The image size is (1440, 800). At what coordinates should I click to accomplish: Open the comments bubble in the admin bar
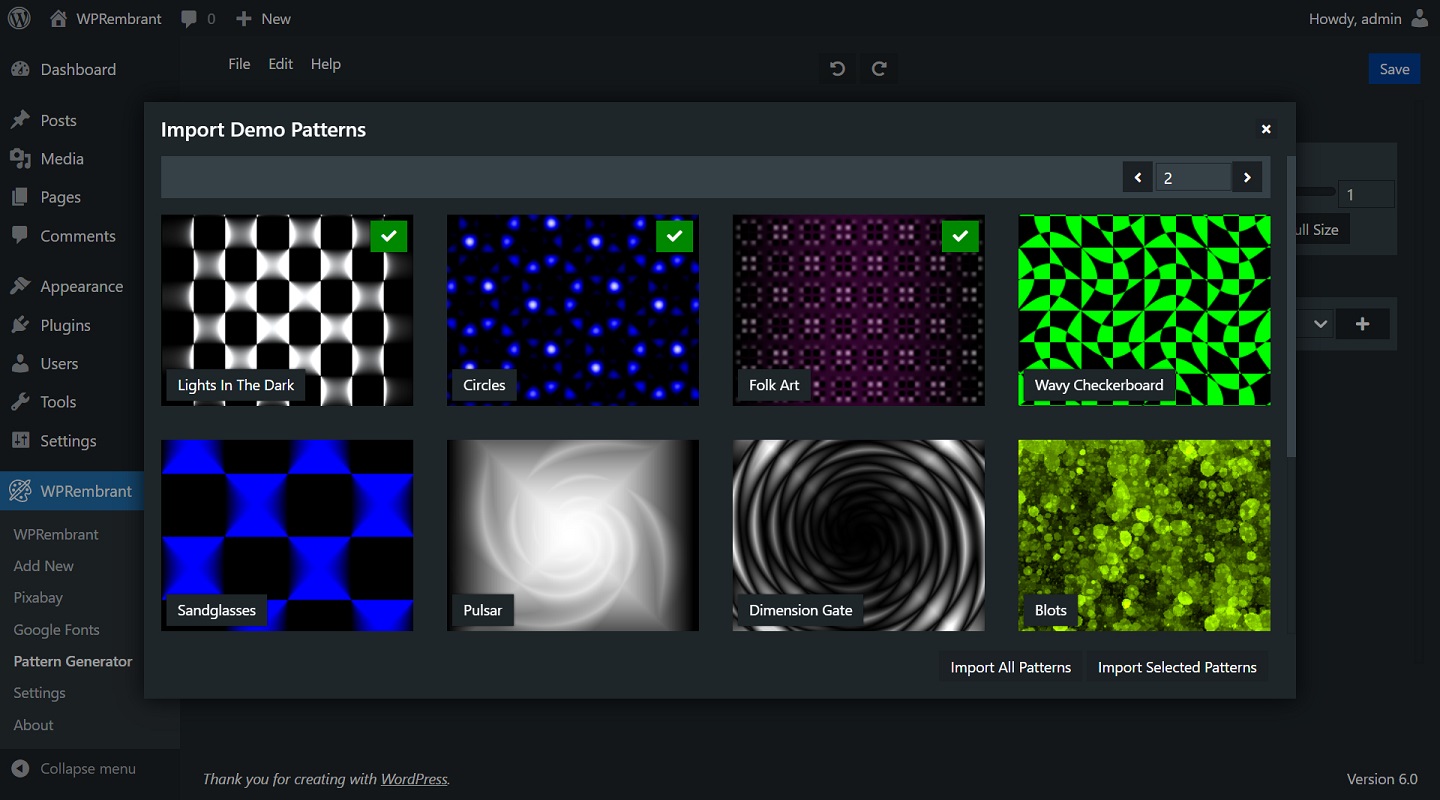(190, 18)
